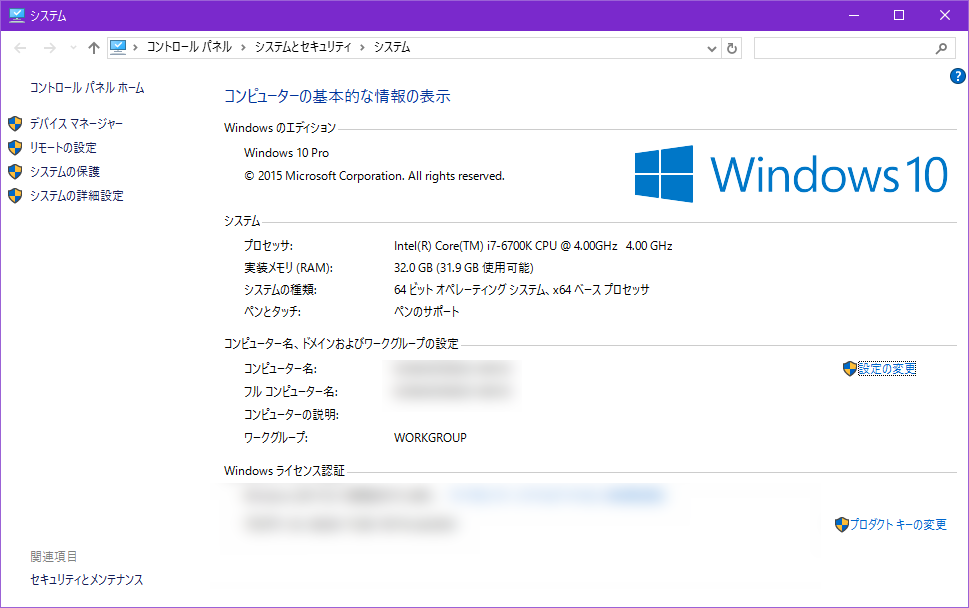Screen dimensions: 969x608
Task: Select コントロール パネル breadcrumb
Action: 189,48
